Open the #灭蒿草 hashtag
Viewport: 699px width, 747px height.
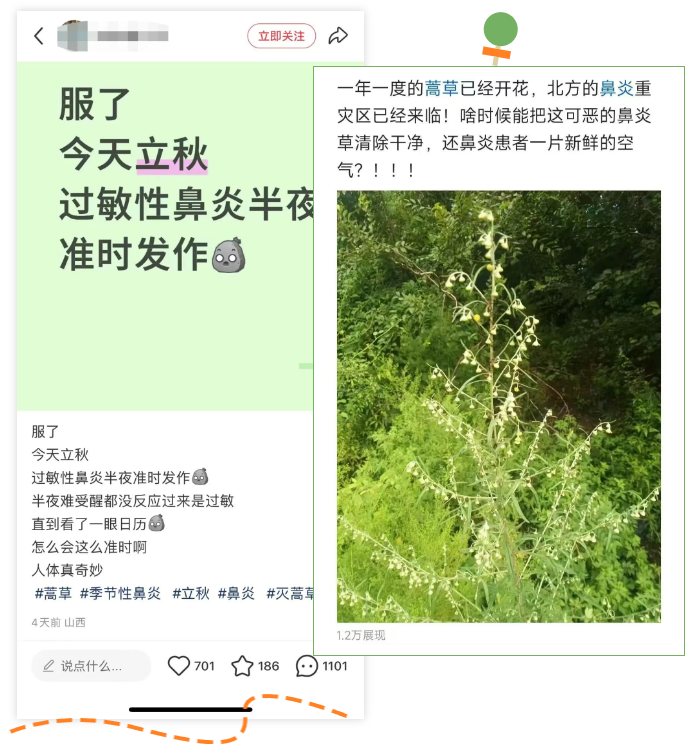click(290, 593)
